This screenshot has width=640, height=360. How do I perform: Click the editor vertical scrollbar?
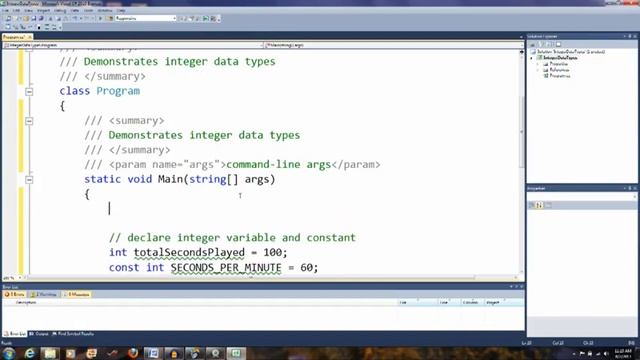point(521,163)
